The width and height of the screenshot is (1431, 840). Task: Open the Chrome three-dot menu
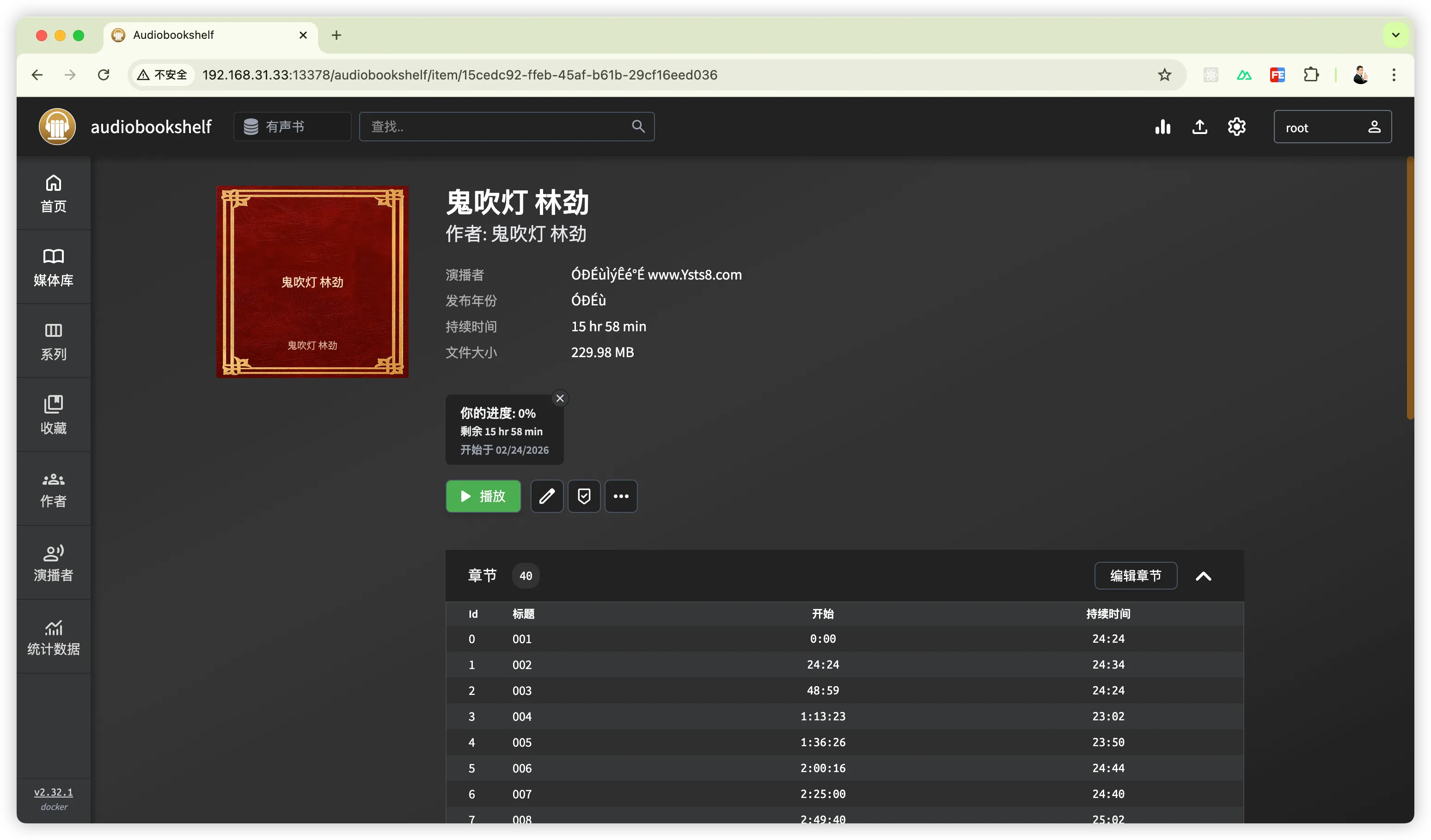(x=1394, y=75)
